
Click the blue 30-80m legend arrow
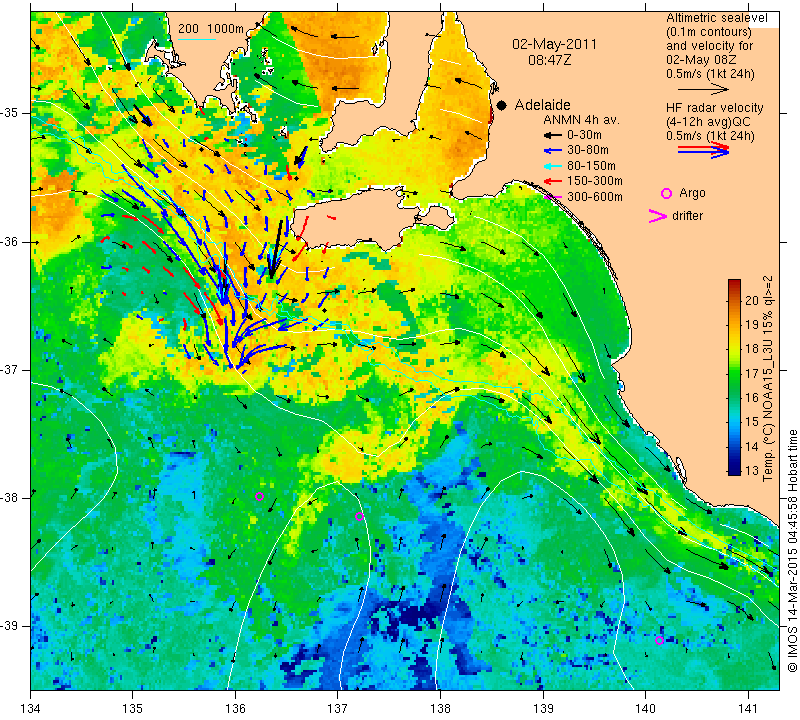coord(553,151)
